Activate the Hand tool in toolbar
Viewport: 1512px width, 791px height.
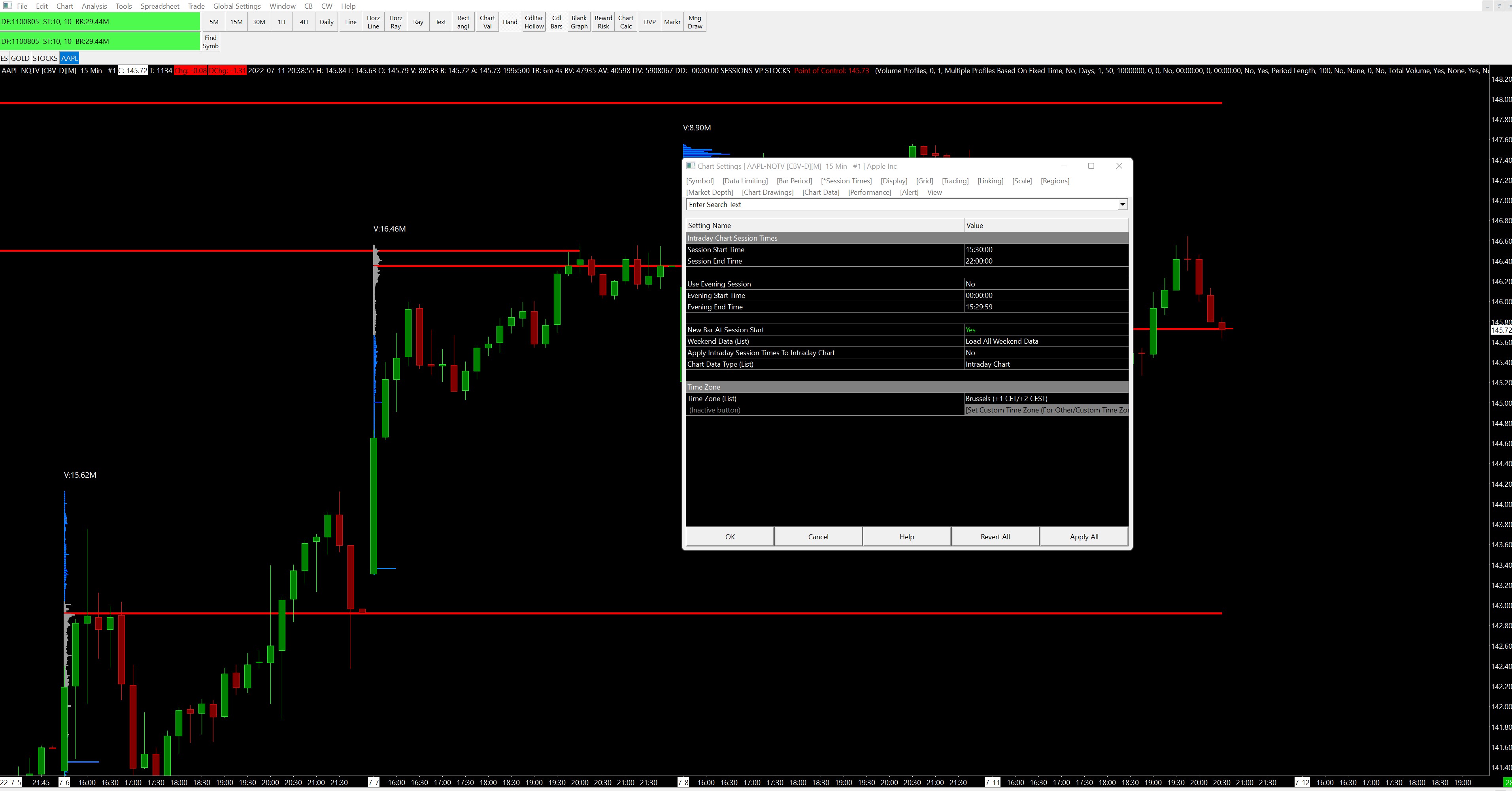click(x=510, y=22)
